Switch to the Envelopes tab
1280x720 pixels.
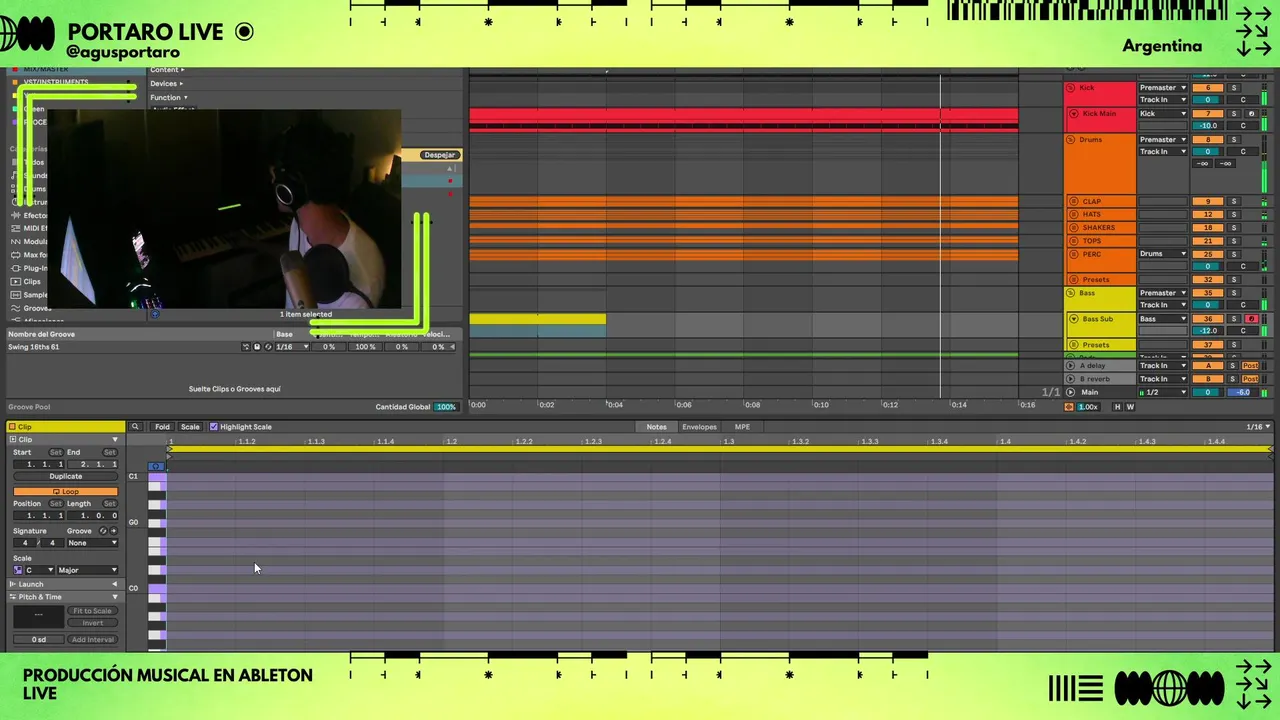pos(699,427)
